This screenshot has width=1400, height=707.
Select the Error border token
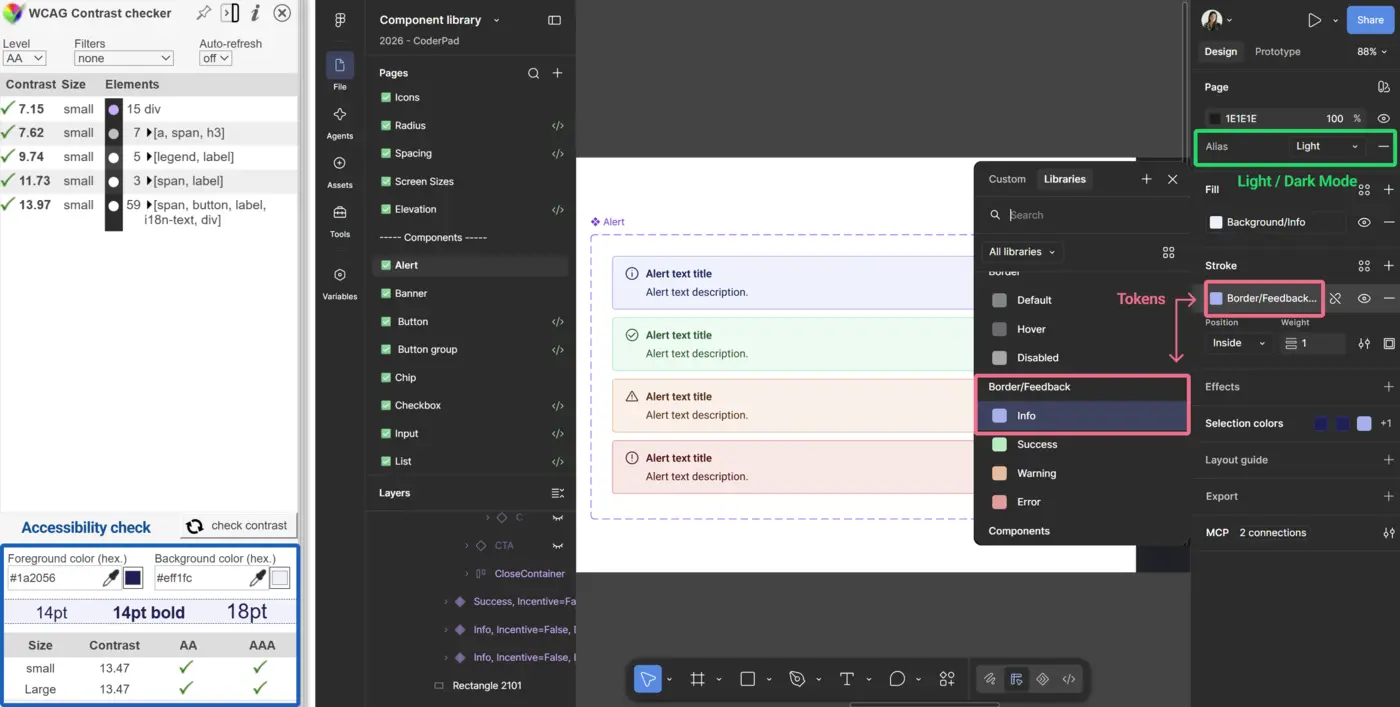pos(1082,502)
